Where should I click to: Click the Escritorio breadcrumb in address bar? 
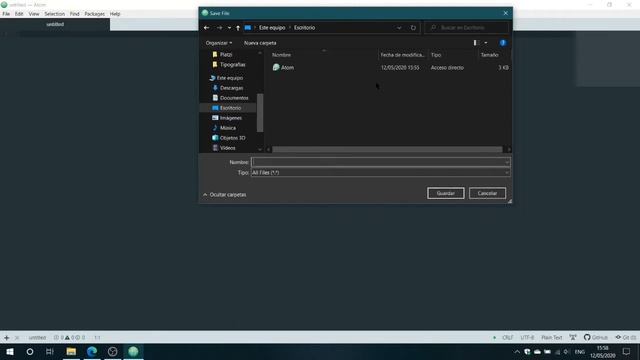304,28
